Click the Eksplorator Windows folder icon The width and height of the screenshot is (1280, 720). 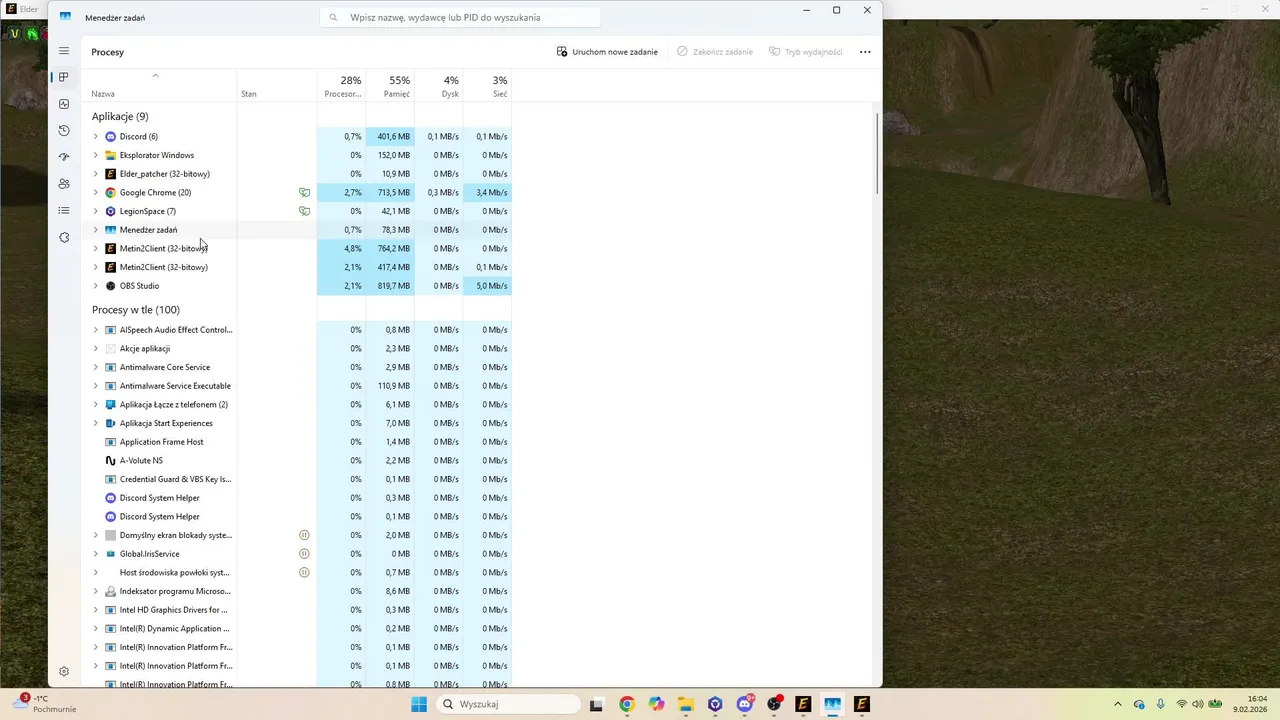pos(111,155)
